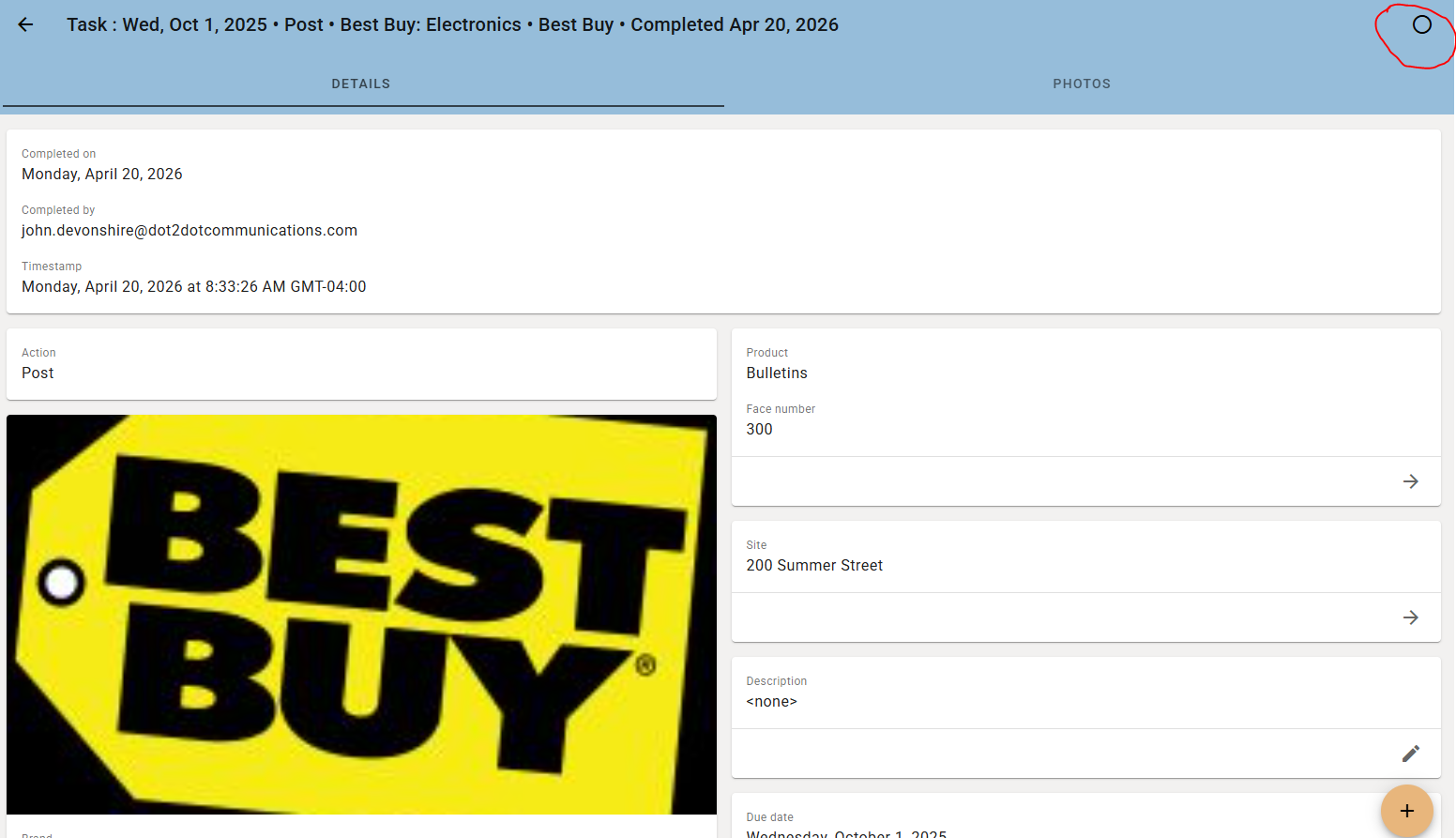The width and height of the screenshot is (1456, 838).
Task: Select the Action Post card
Action: point(361,364)
